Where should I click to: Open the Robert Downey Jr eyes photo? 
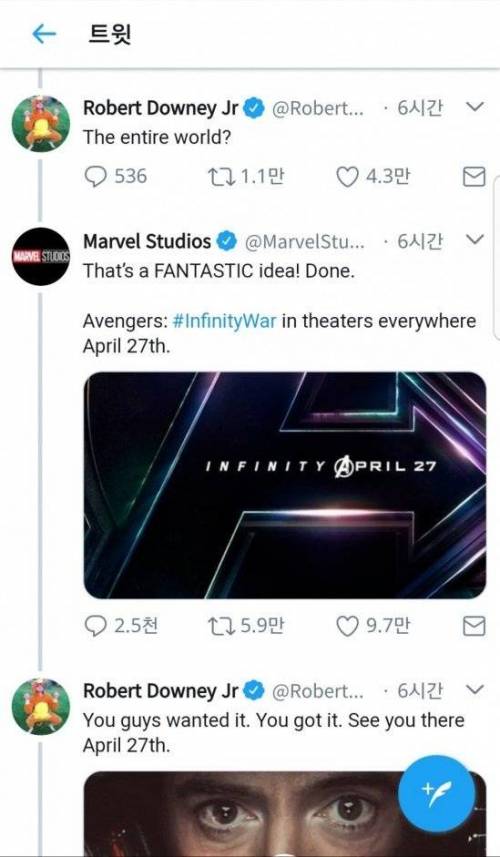(x=285, y=814)
